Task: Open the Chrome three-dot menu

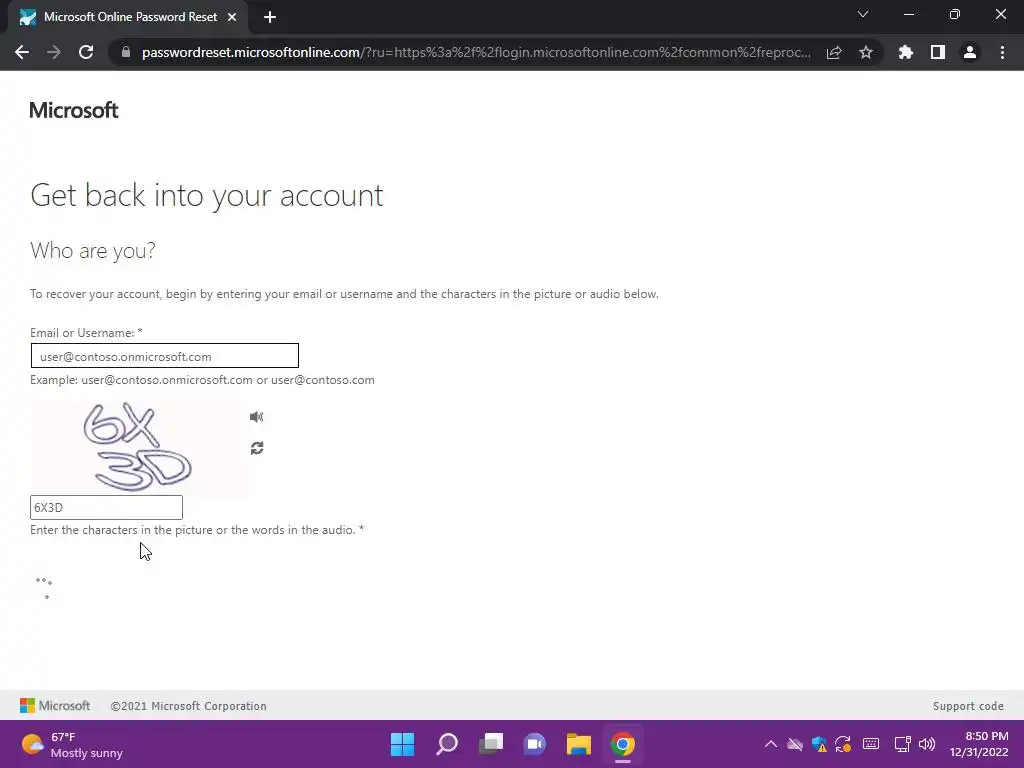Action: coord(1002,52)
